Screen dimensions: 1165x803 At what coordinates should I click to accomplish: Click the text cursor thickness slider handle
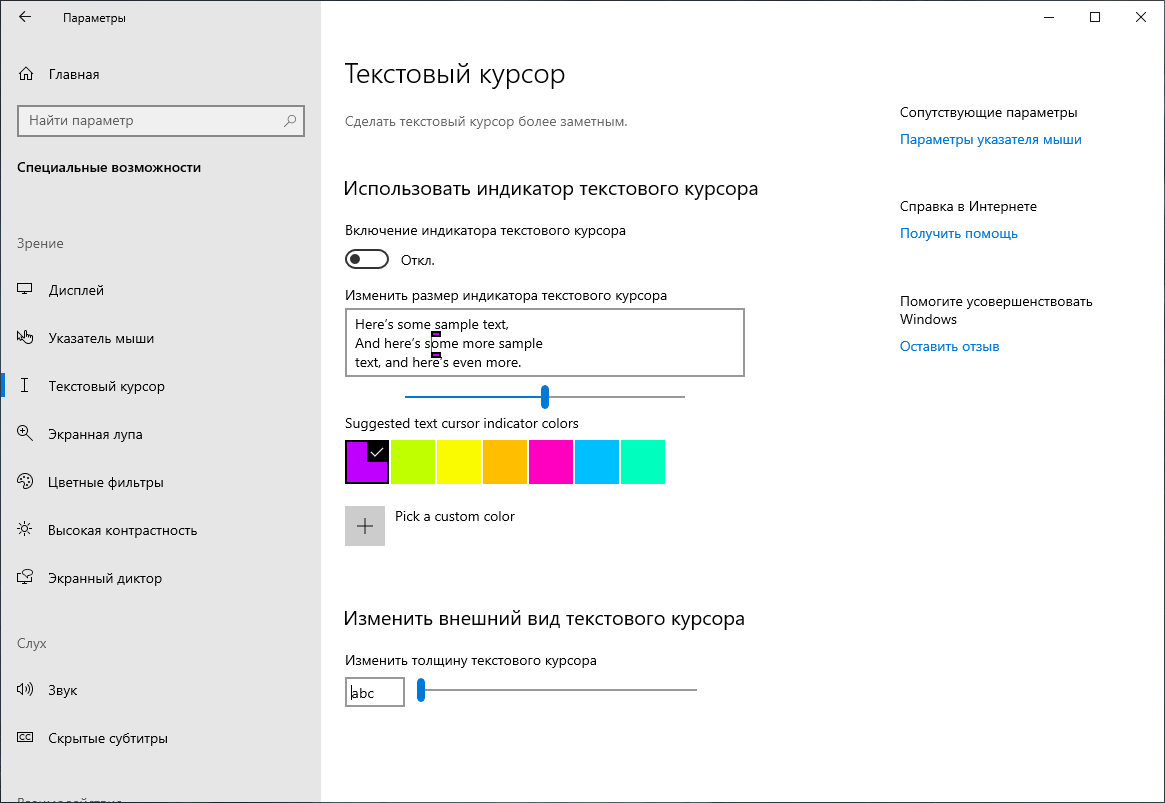pyautogui.click(x=421, y=691)
